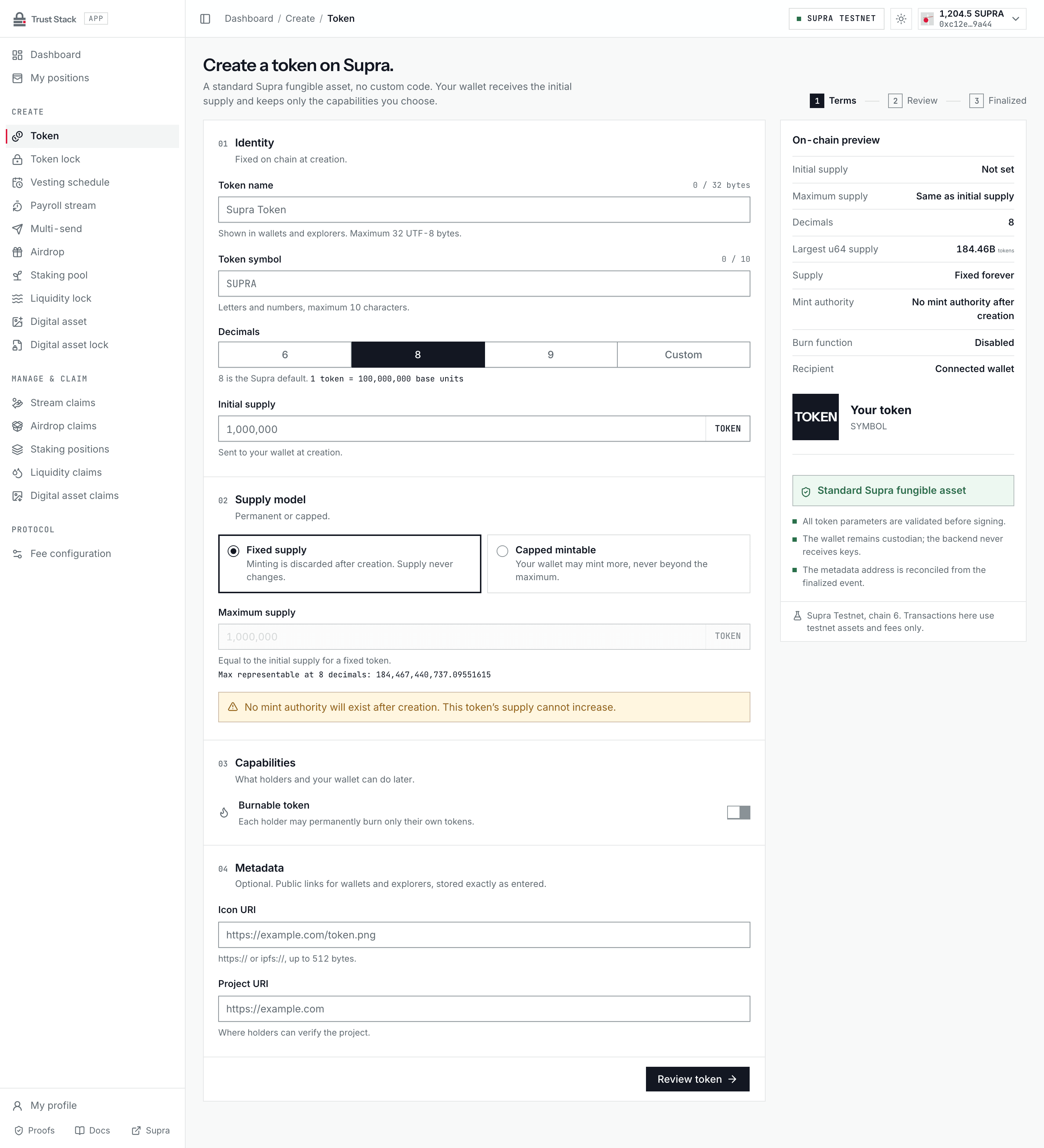
Task: Open the Vesting schedule calendar icon
Action: click(18, 183)
